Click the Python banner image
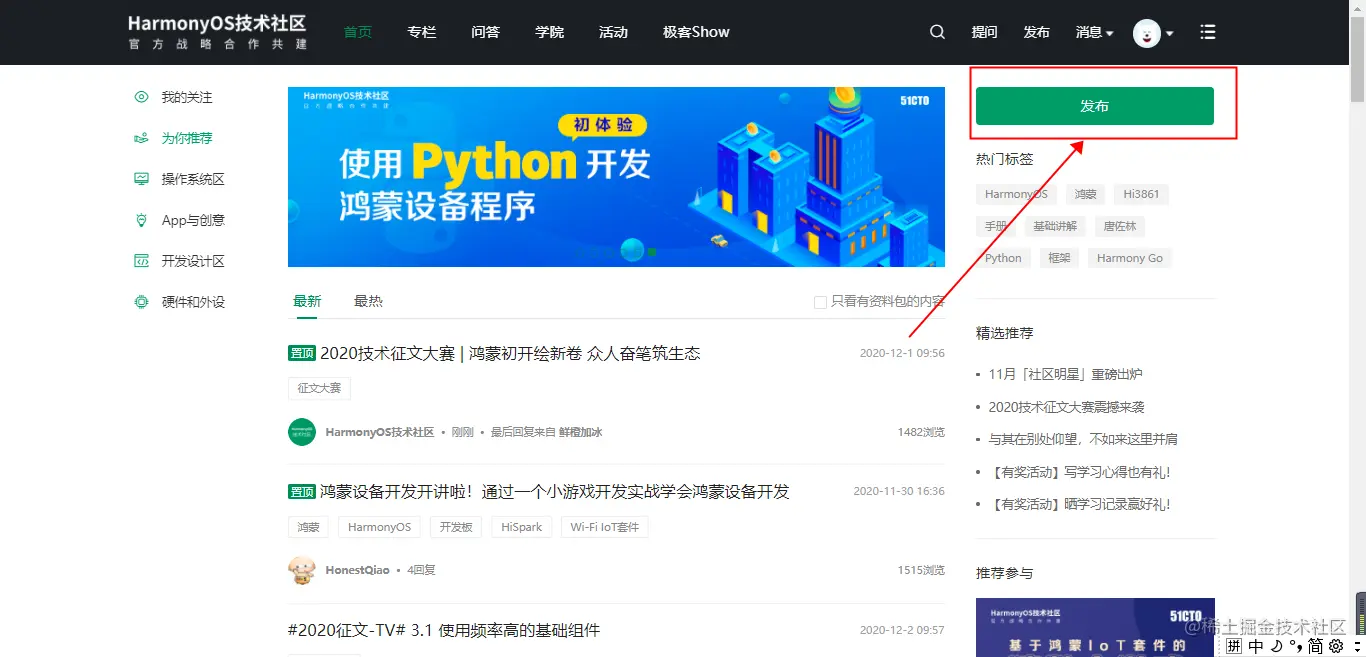Image resolution: width=1366 pixels, height=657 pixels. pos(616,177)
